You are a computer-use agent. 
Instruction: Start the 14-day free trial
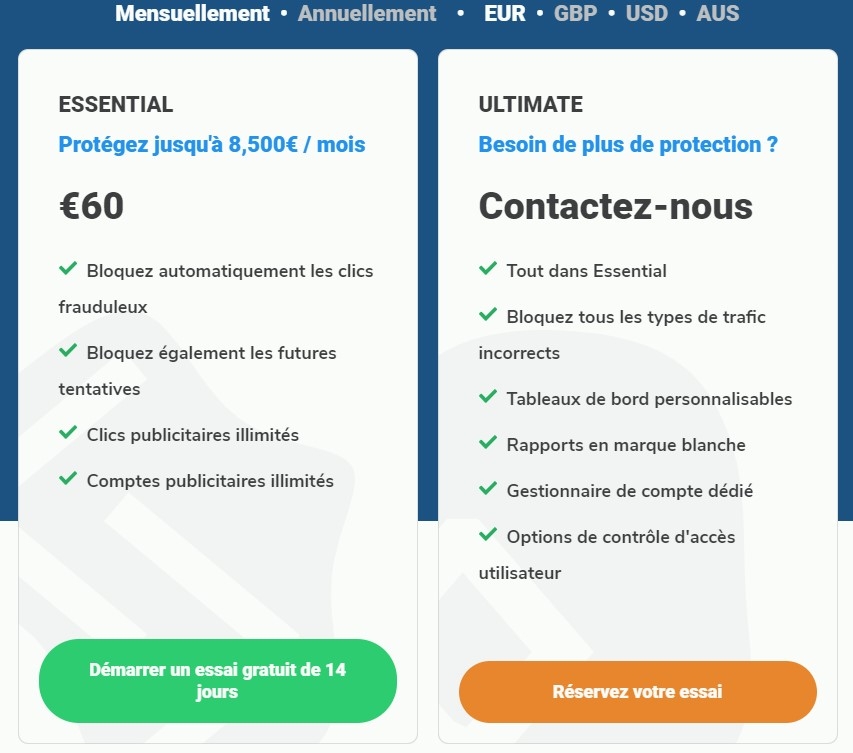217,680
